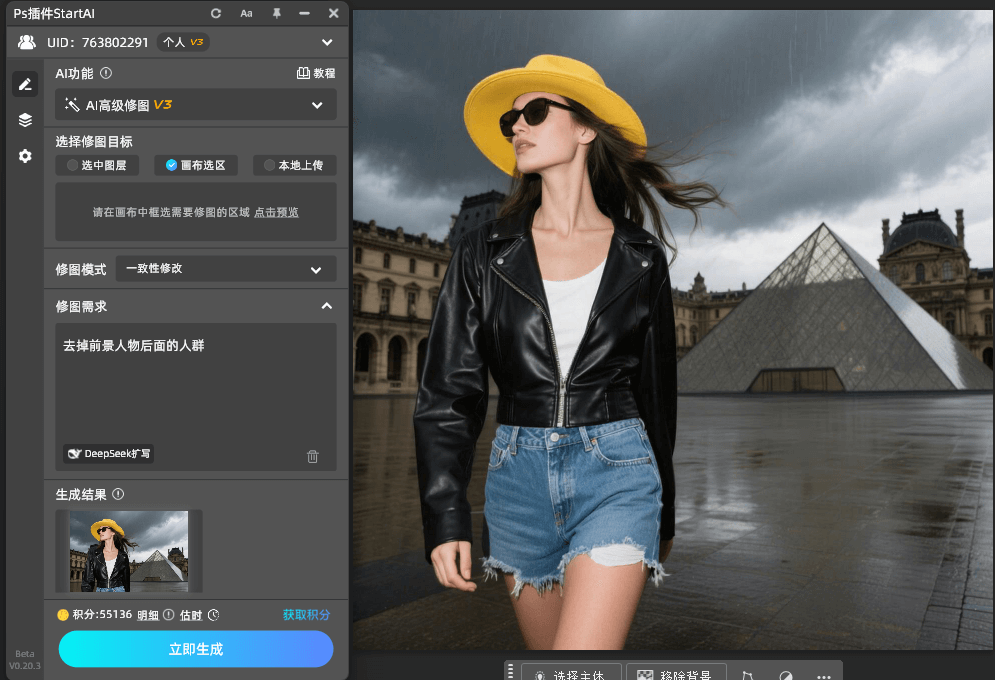The height and width of the screenshot is (680, 995).
Task: Open settings gear in plugin sidebar
Action: point(25,156)
